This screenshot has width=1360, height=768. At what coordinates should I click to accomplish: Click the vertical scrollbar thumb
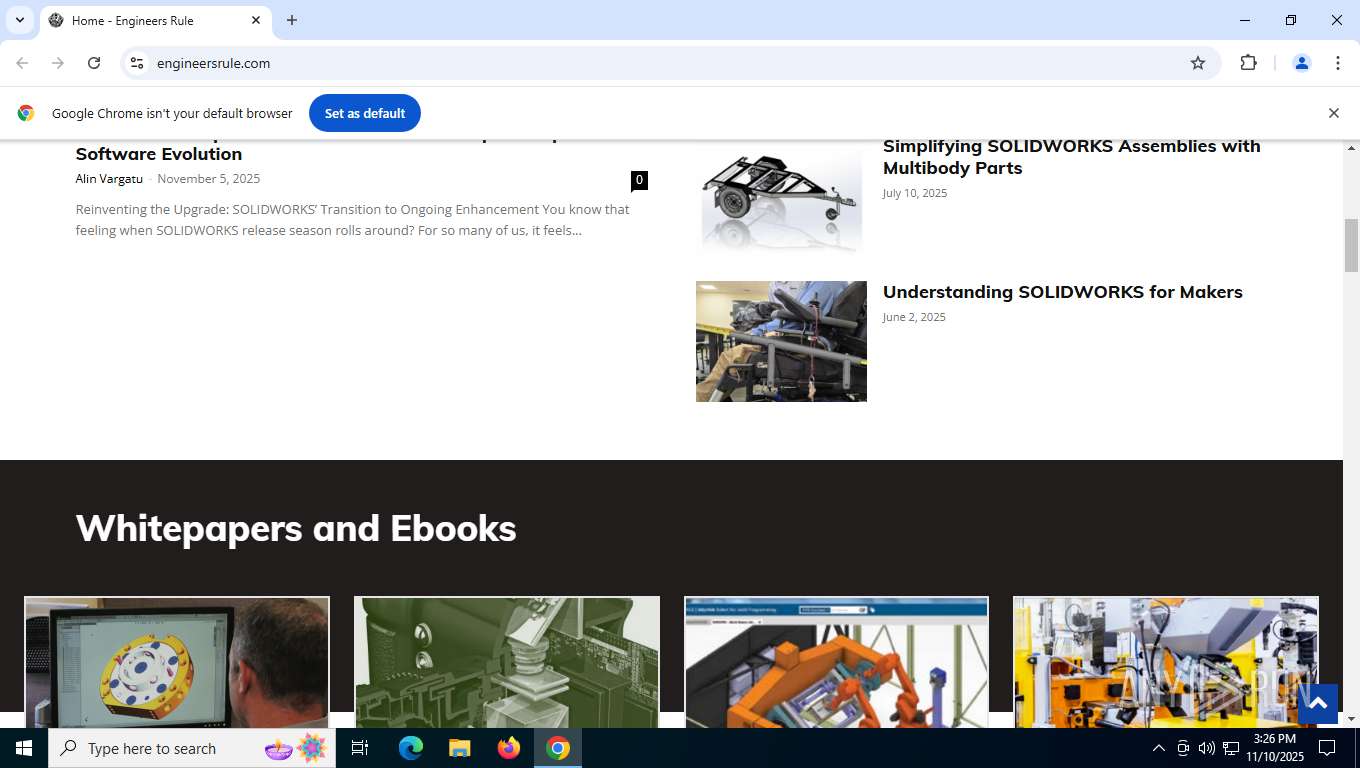click(x=1351, y=245)
